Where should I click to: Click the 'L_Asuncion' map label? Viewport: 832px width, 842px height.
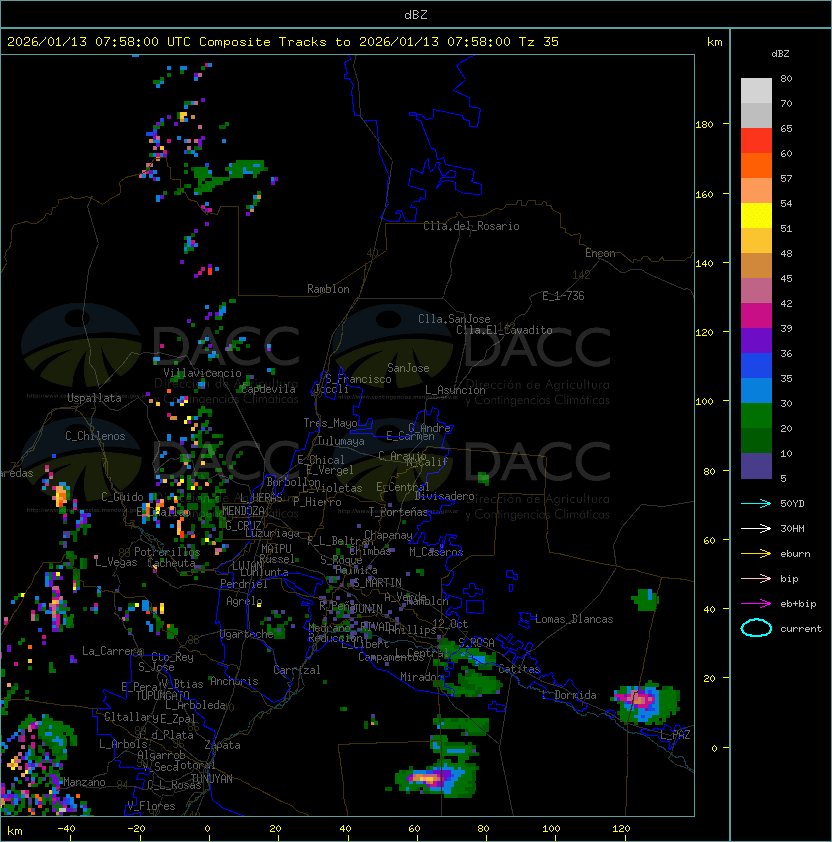point(455,390)
